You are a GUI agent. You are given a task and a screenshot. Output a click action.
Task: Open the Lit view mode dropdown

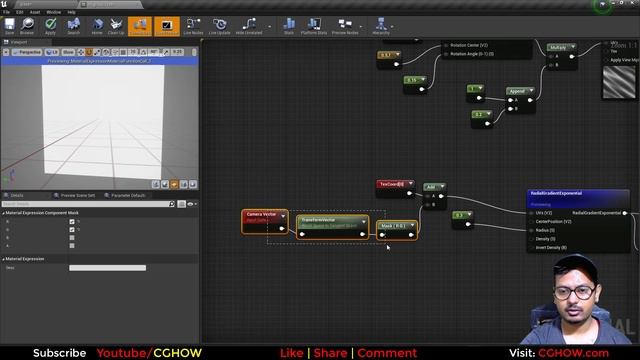(51, 52)
